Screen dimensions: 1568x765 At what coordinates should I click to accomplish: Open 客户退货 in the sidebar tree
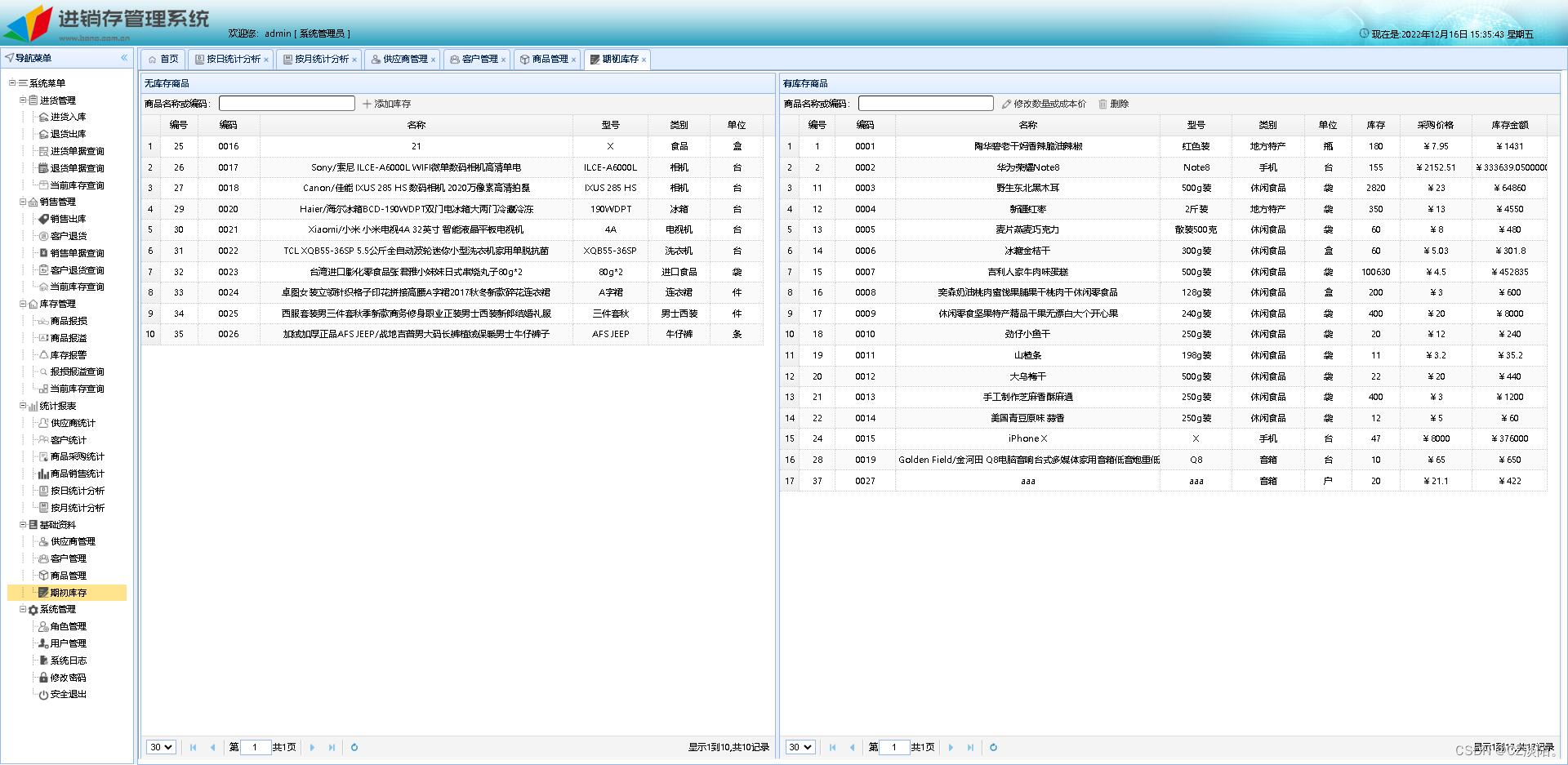coord(68,236)
